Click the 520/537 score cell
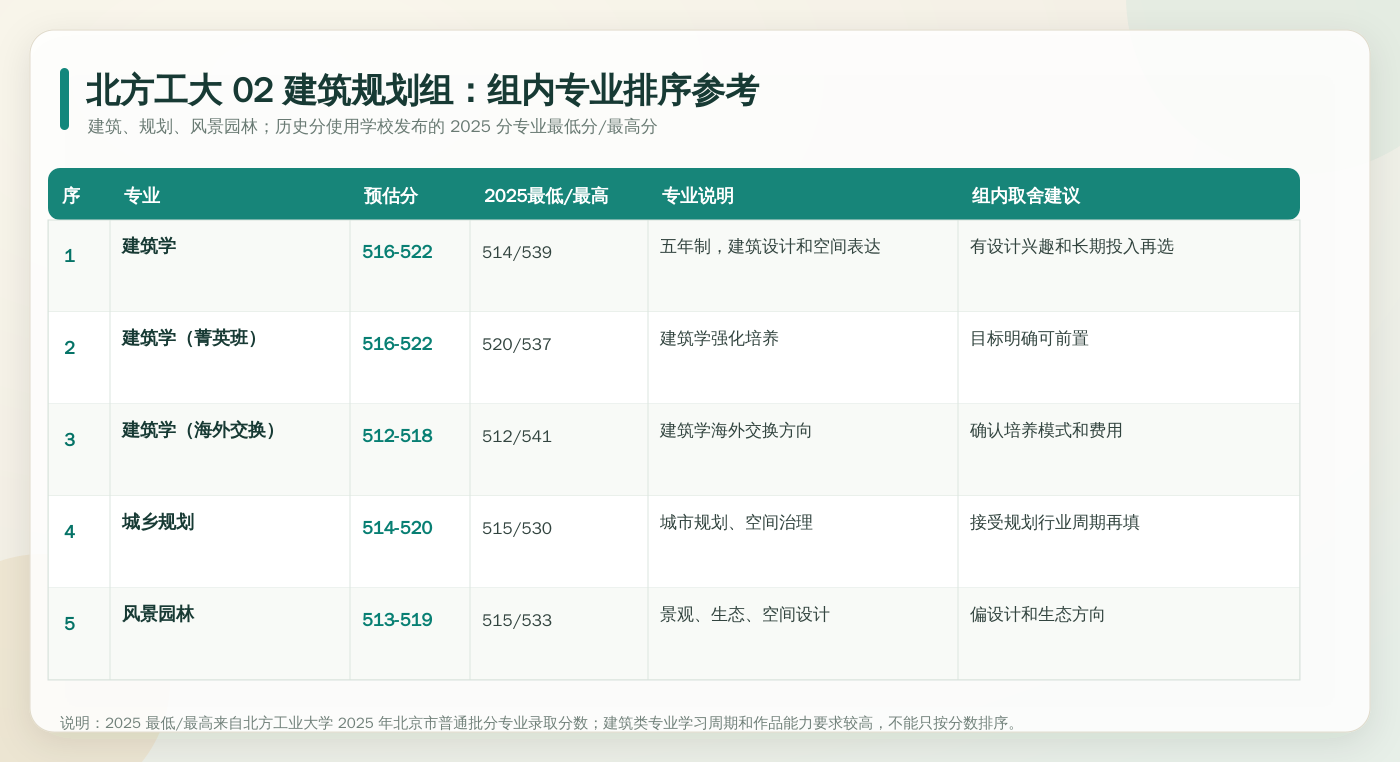The image size is (1400, 762). (517, 344)
